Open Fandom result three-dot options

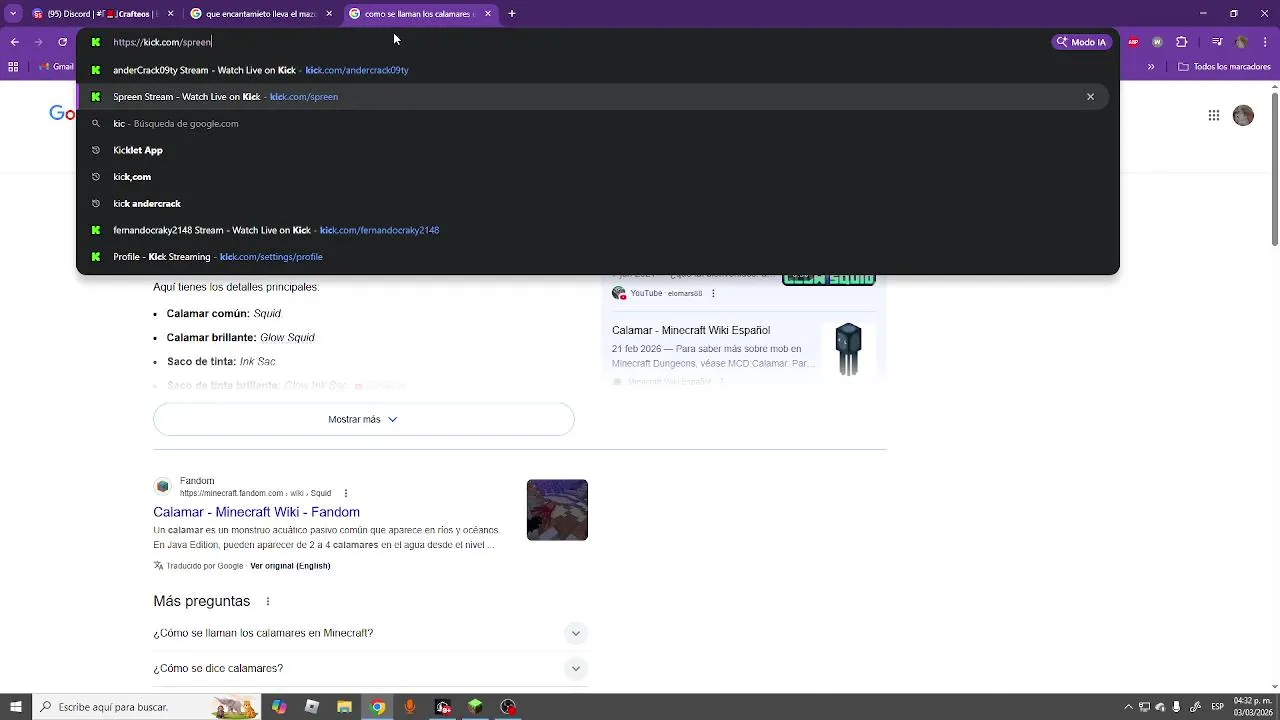pos(346,493)
